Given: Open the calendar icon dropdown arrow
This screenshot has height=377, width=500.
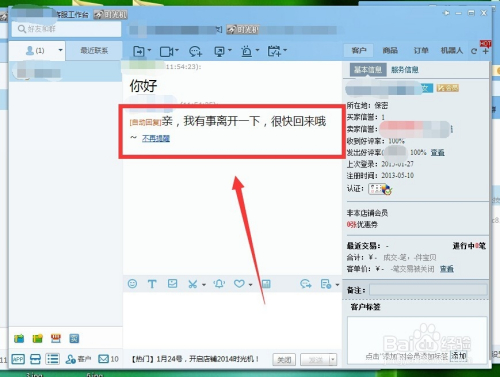Looking at the screenshot, I should tap(285, 50).
